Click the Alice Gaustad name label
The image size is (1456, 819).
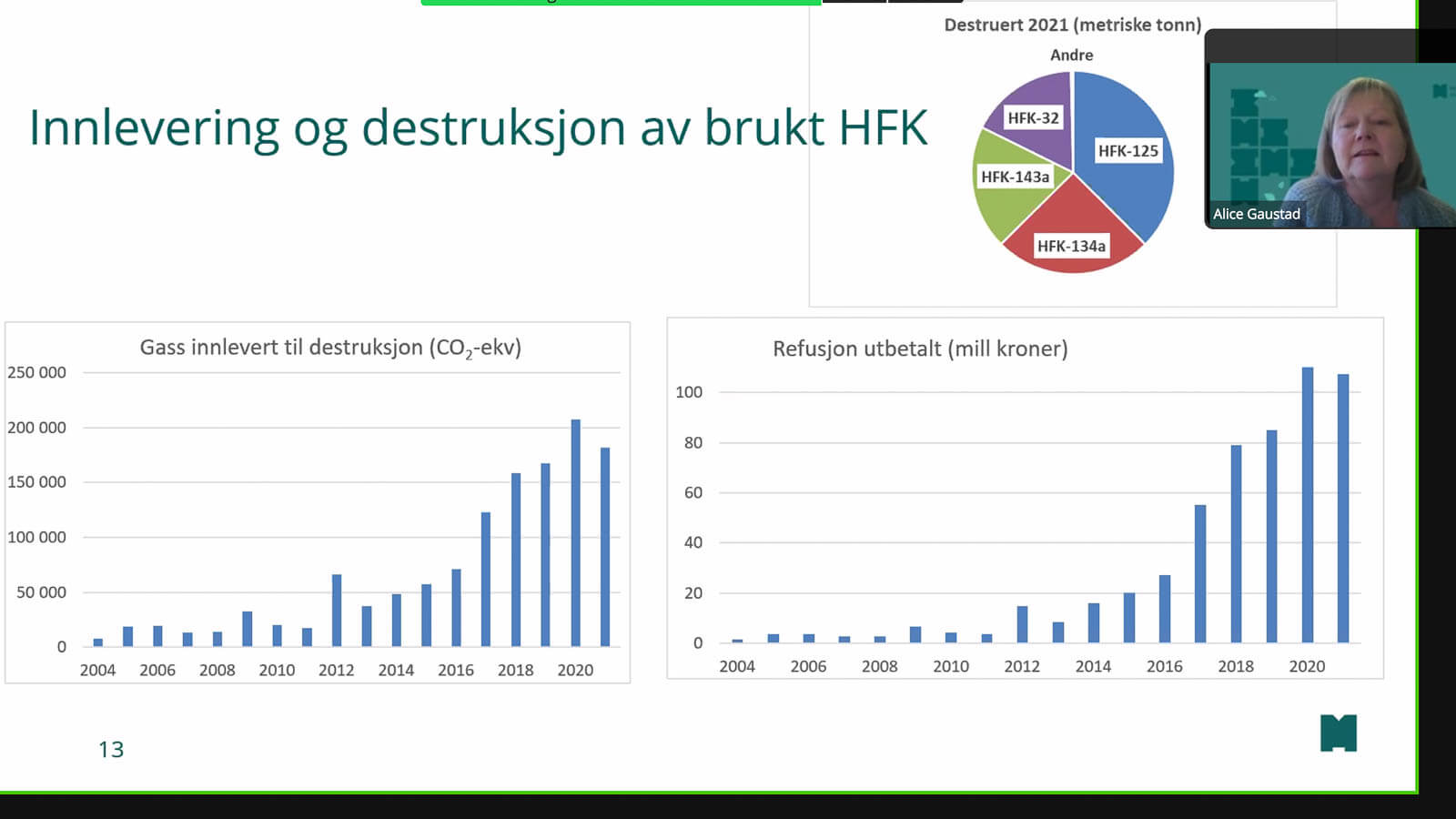click(1256, 214)
